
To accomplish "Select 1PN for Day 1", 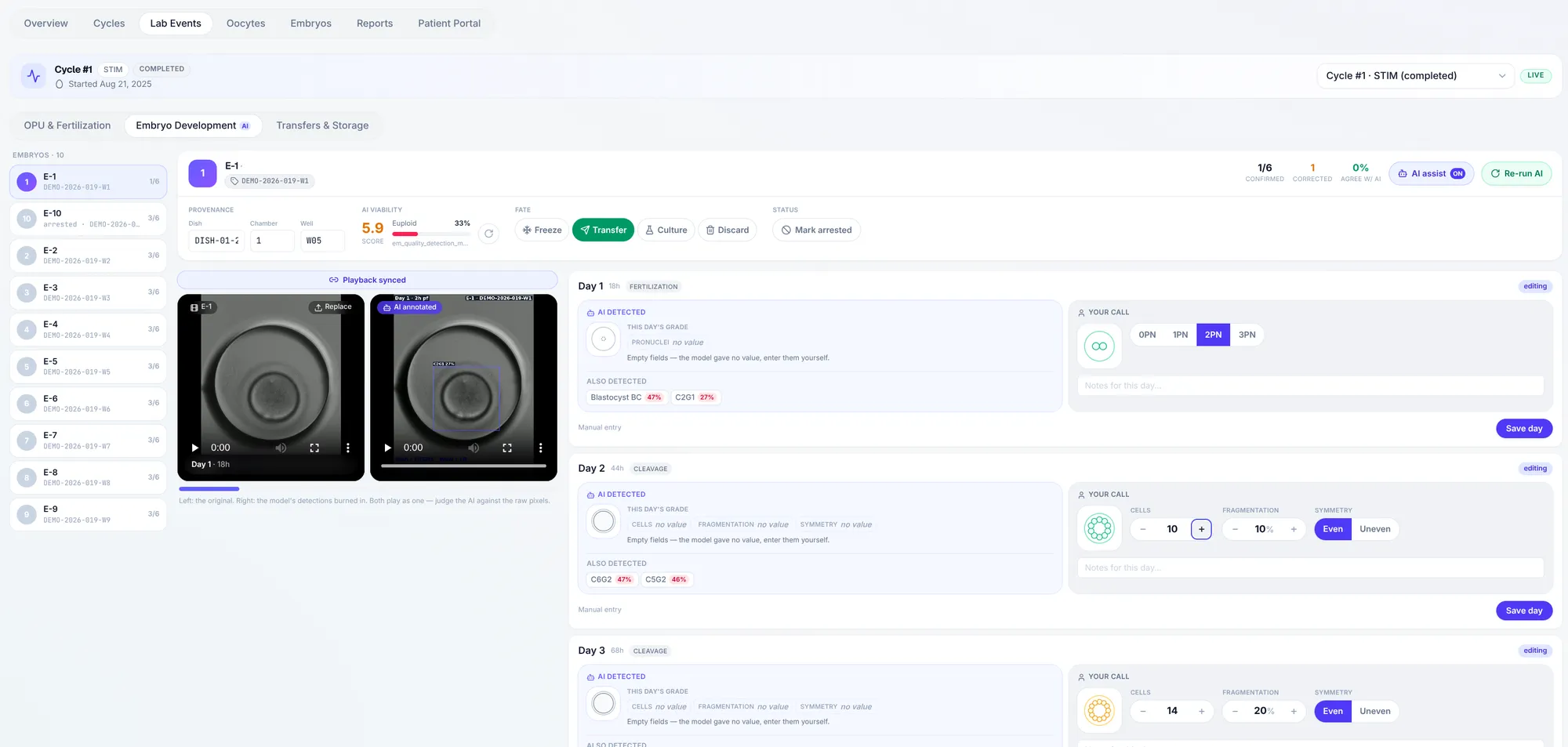I will pyautogui.click(x=1180, y=335).
